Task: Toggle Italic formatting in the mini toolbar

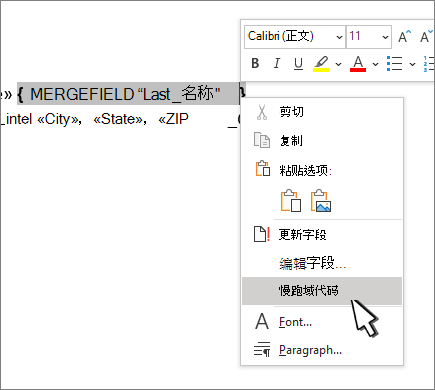Action: click(x=277, y=63)
